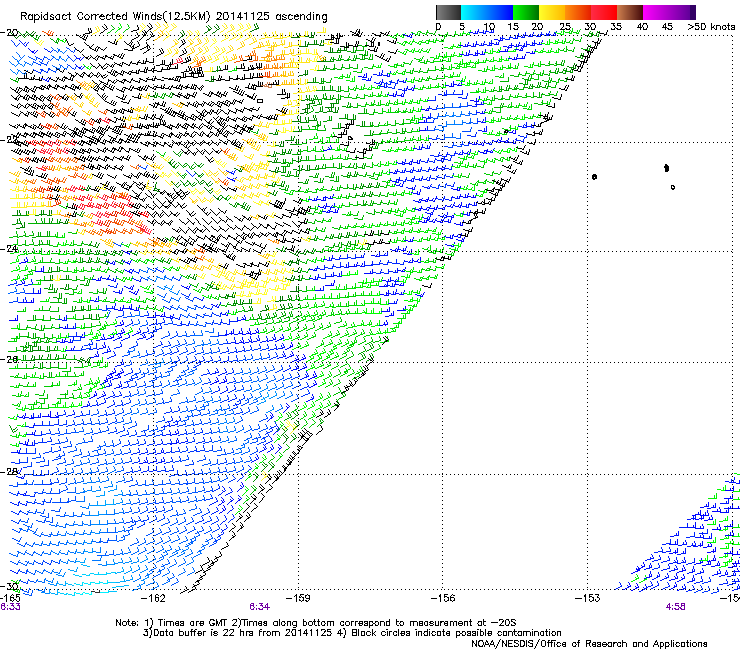Click the legend label '25'
740x650 pixels.
point(565,26)
